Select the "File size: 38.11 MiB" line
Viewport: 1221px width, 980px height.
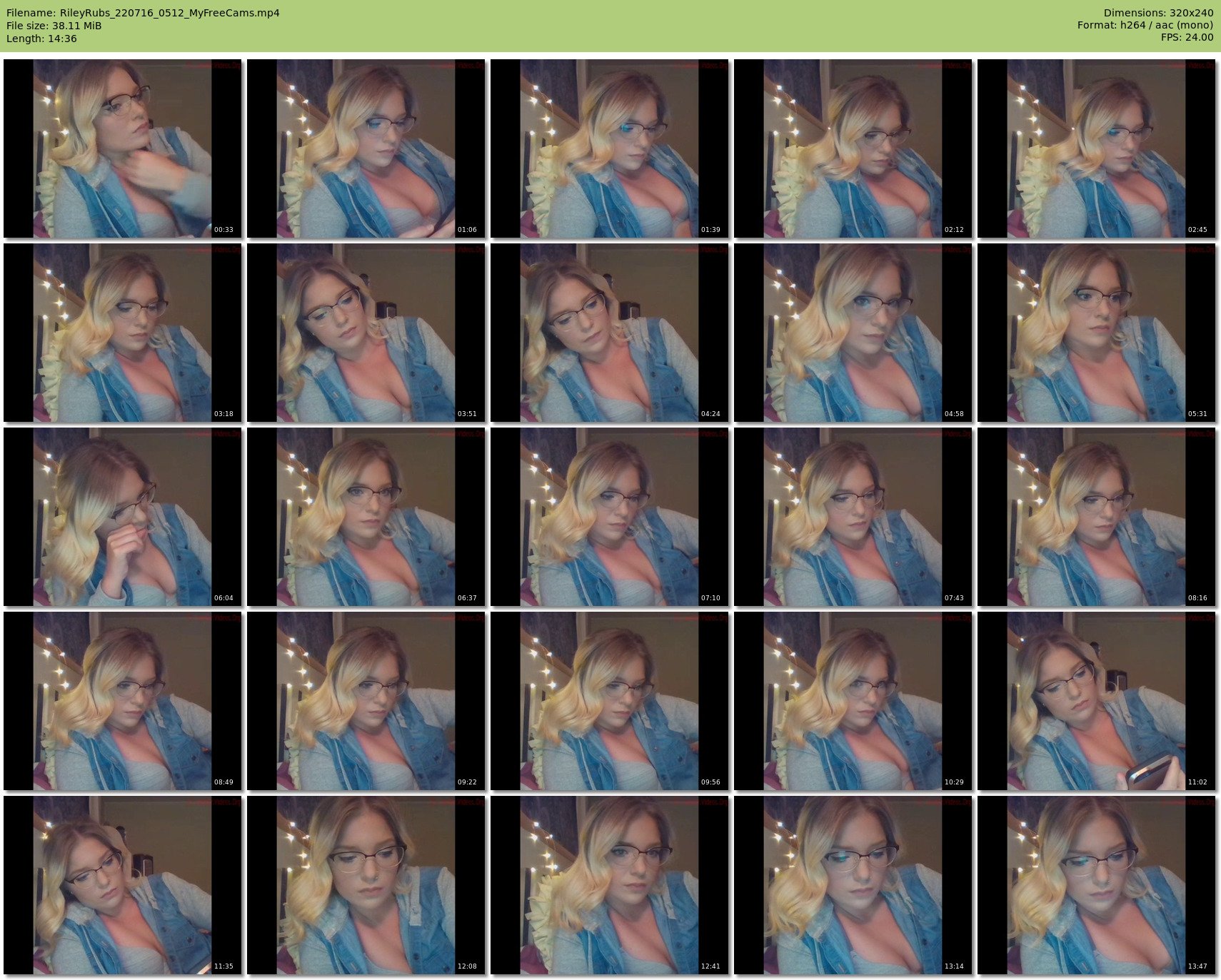click(54, 26)
